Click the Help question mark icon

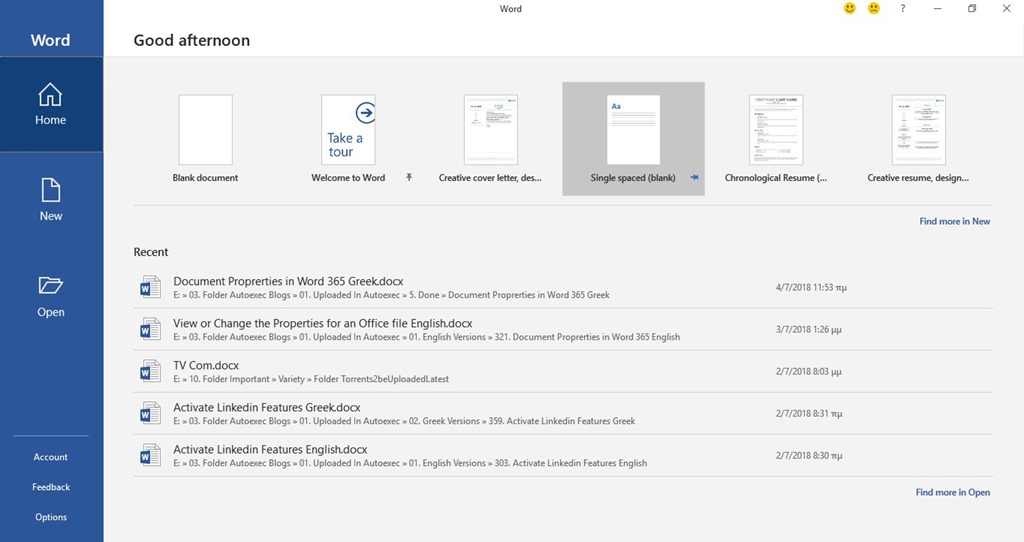[x=903, y=9]
